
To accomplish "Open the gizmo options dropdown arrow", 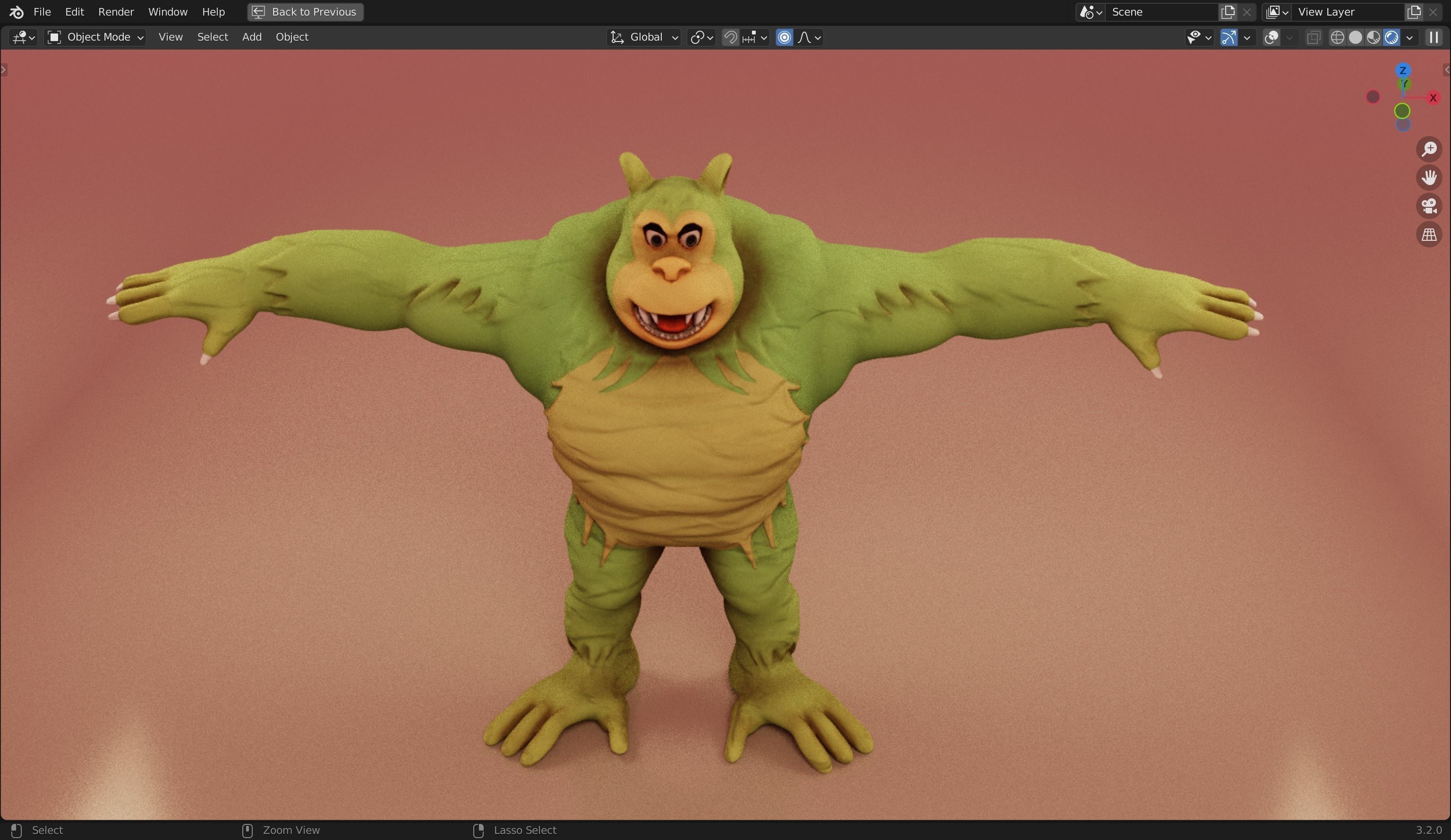I will pos(1247,37).
